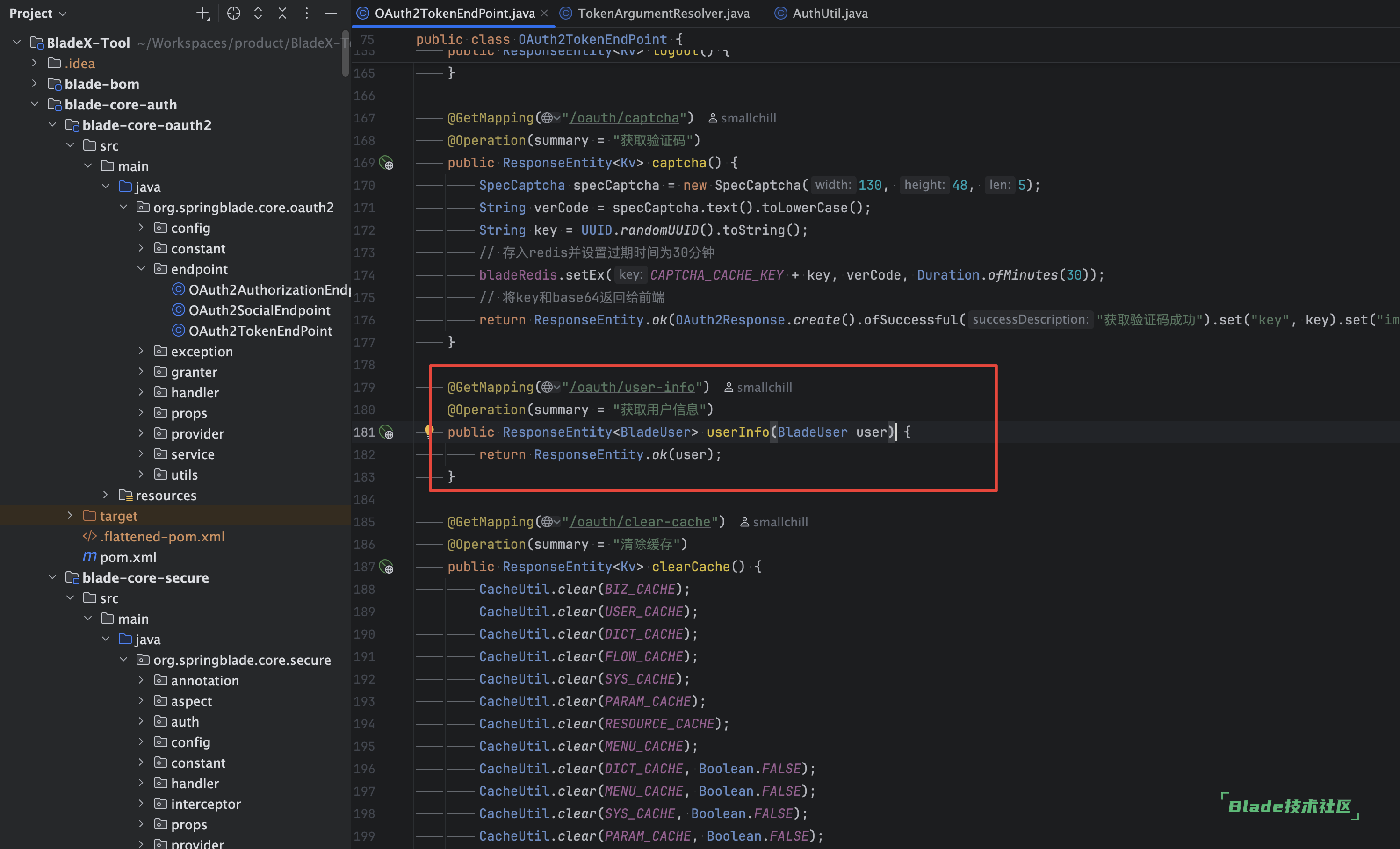Select handler package under oauth2
This screenshot has width=1400, height=849.
pyautogui.click(x=187, y=392)
